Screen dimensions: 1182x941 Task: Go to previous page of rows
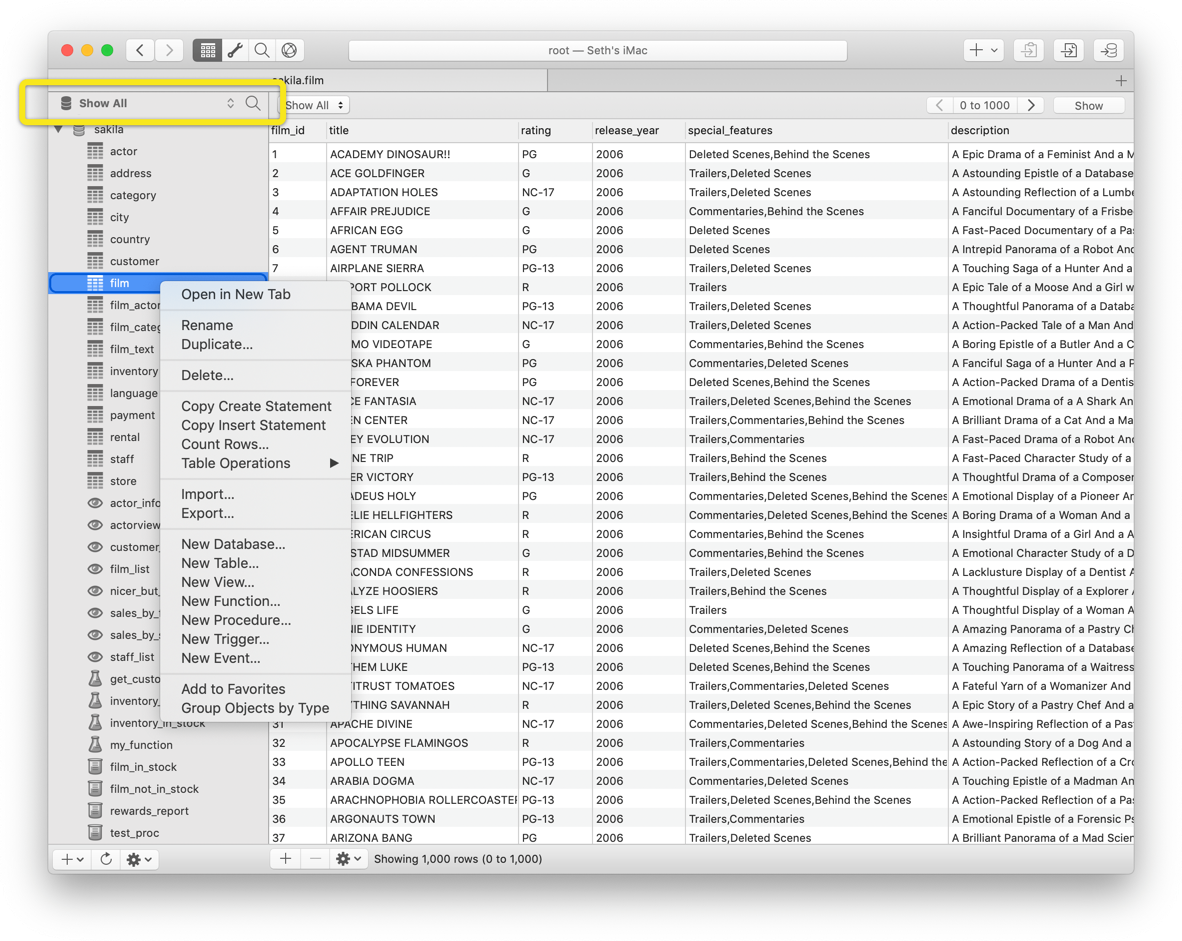point(939,106)
